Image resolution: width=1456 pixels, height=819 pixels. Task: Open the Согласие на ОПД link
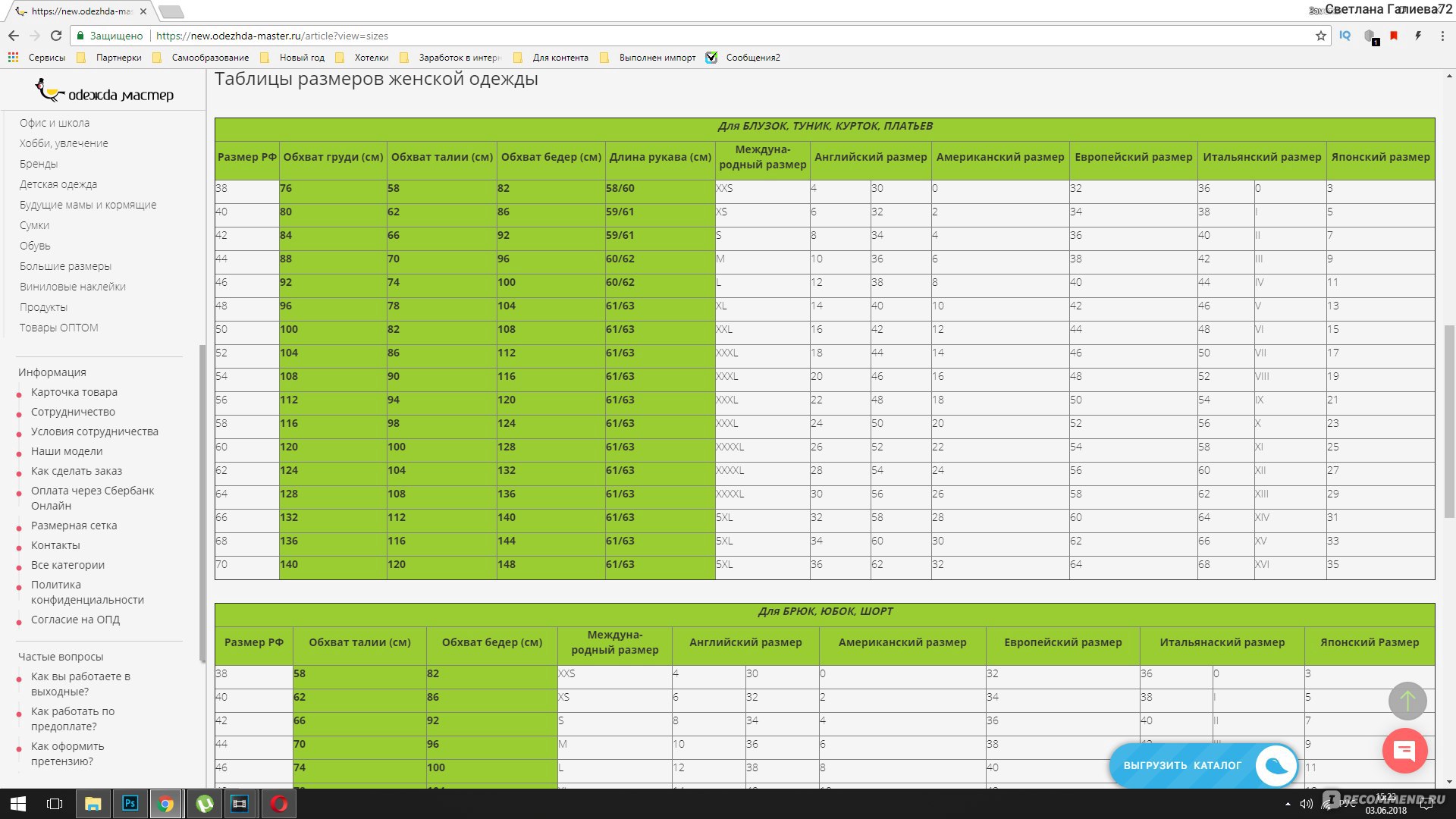point(75,620)
